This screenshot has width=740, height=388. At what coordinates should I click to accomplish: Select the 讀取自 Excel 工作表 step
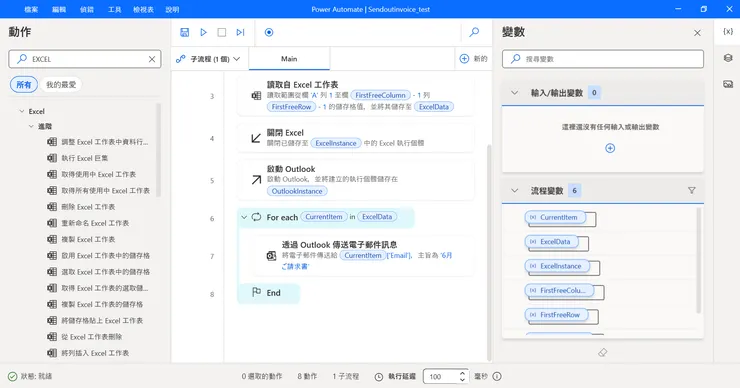coord(355,96)
